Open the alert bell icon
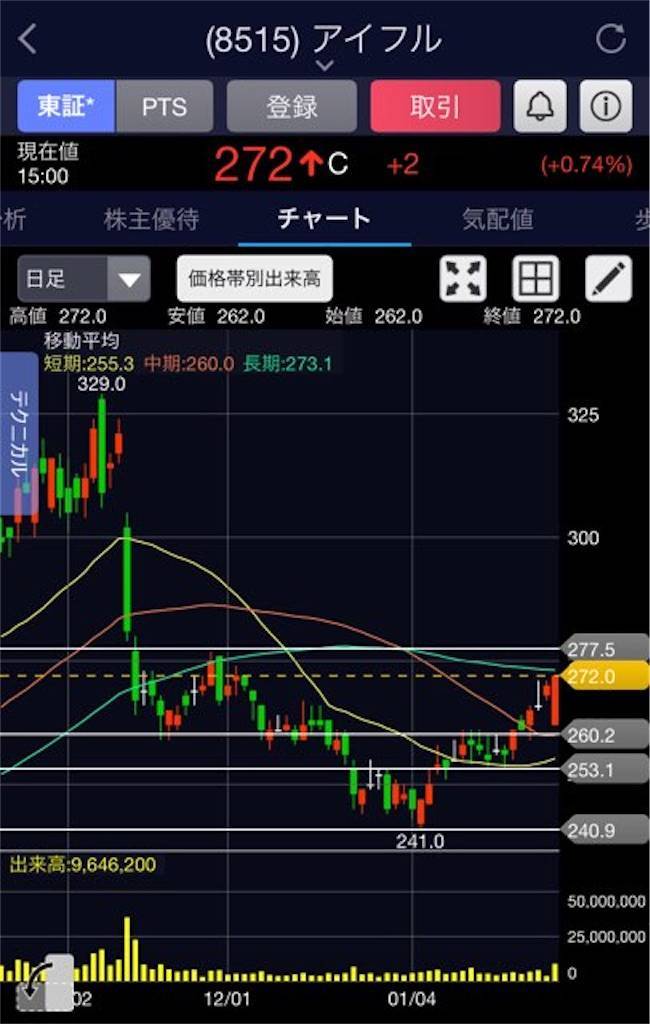The height and width of the screenshot is (1024, 650). 540,106
